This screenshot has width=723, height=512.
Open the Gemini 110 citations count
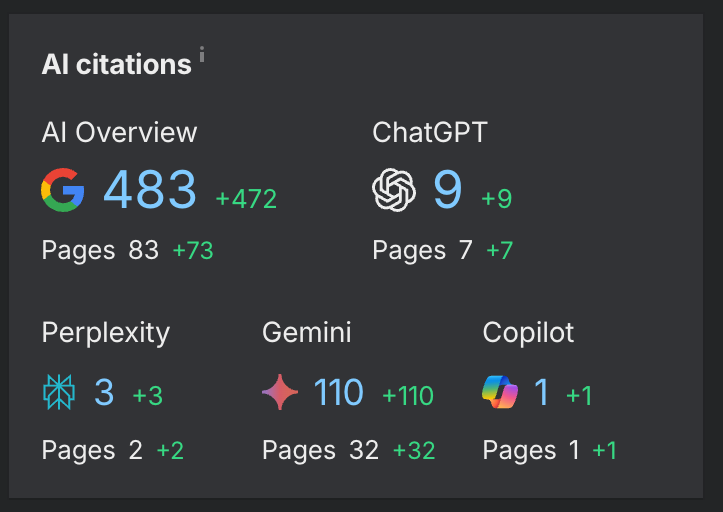point(338,393)
